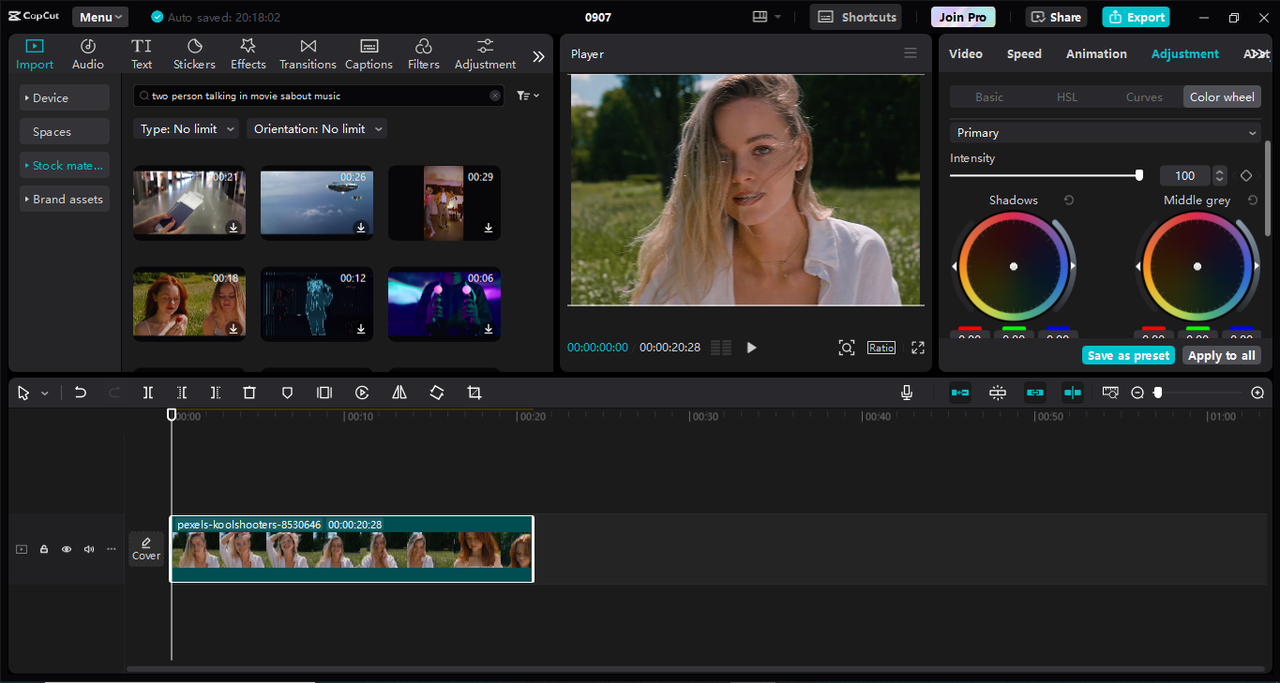The width and height of the screenshot is (1280, 683).
Task: Select the Basic adjustment sub-tab
Action: (x=989, y=97)
